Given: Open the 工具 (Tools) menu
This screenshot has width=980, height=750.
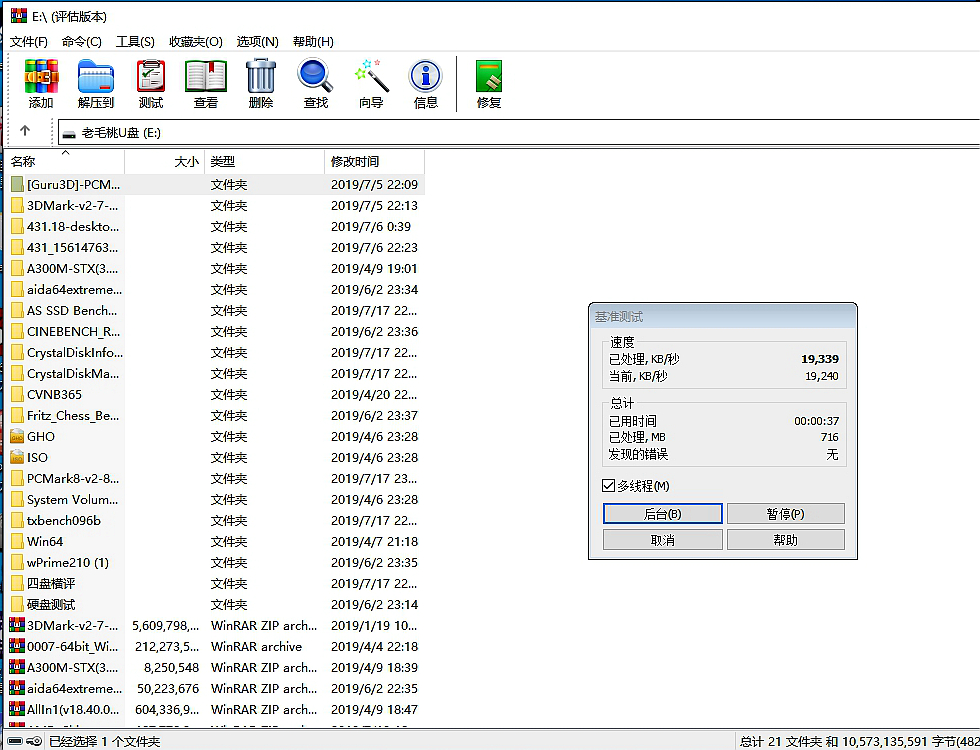Looking at the screenshot, I should tap(135, 41).
